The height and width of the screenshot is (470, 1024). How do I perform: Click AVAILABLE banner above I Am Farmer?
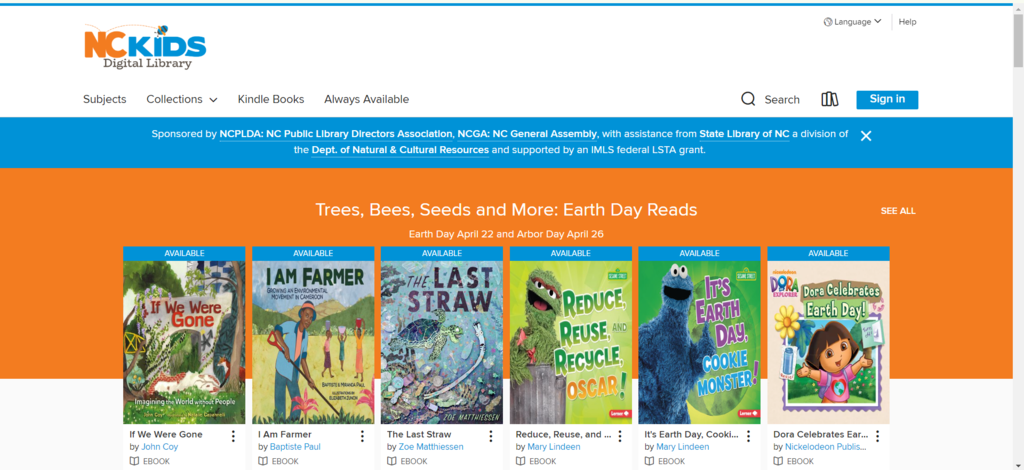coord(313,253)
